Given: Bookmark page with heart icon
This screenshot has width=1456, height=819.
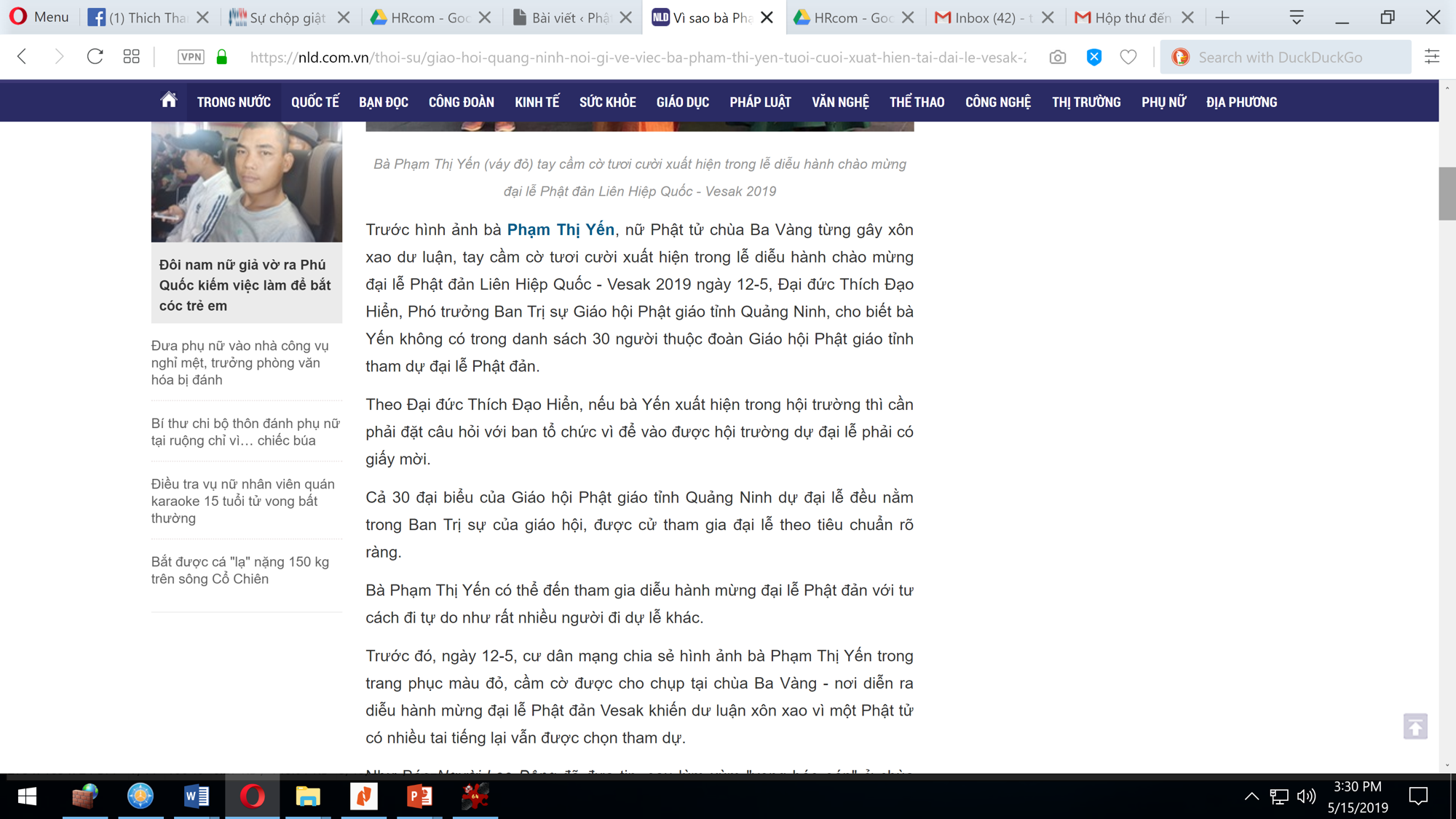Looking at the screenshot, I should (1128, 57).
